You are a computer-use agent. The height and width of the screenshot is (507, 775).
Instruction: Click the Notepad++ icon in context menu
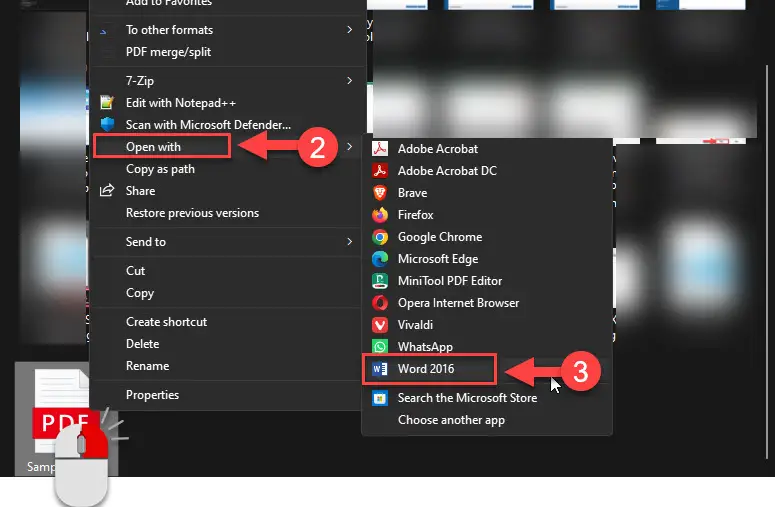point(107,103)
